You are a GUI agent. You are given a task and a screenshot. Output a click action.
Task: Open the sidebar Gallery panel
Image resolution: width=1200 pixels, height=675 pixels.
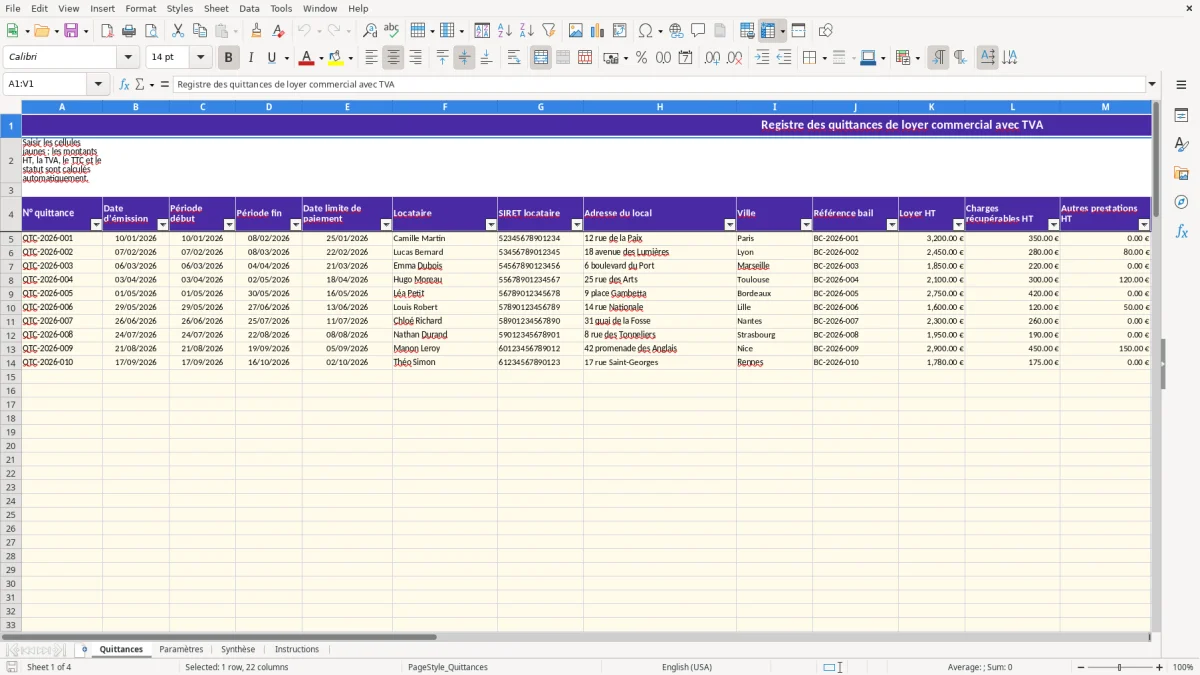click(x=1182, y=173)
